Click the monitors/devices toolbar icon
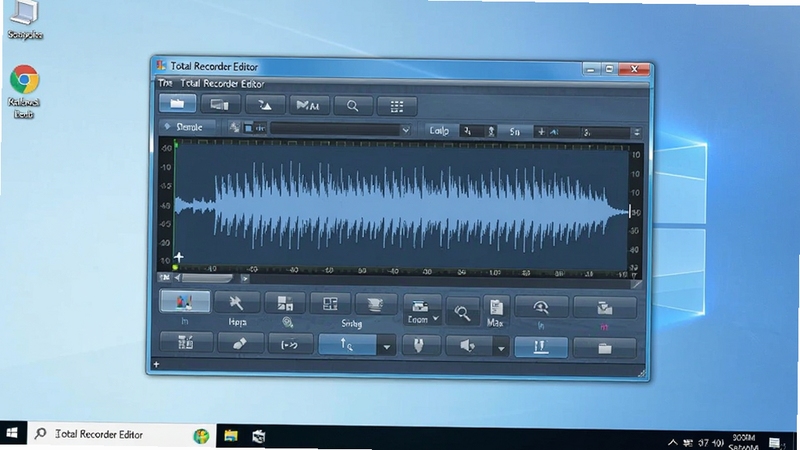800x450 pixels. click(220, 105)
